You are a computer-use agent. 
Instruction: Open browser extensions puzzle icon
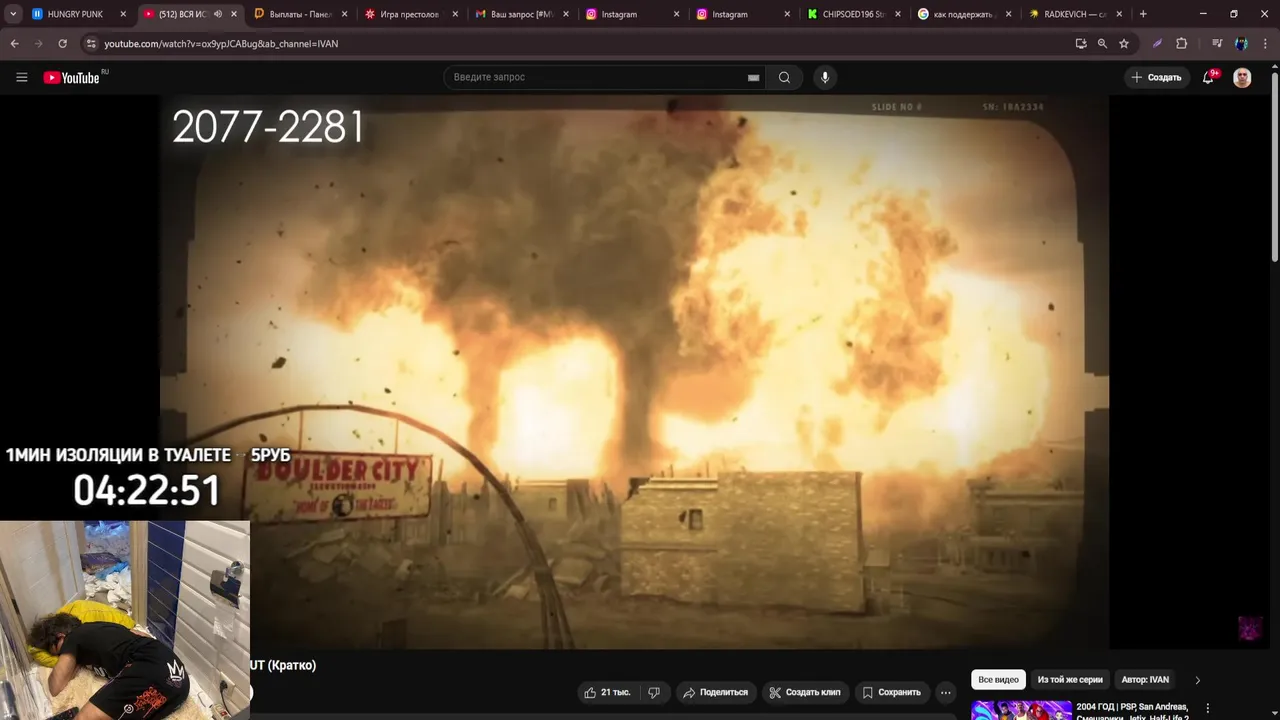pyautogui.click(x=1181, y=44)
